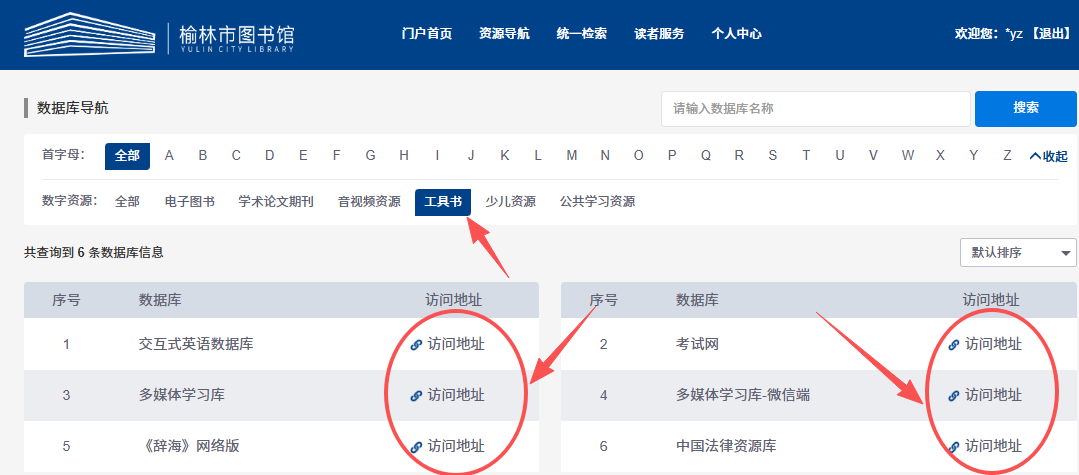Click link icon for 多媒体学习库-微信端

click(x=953, y=396)
